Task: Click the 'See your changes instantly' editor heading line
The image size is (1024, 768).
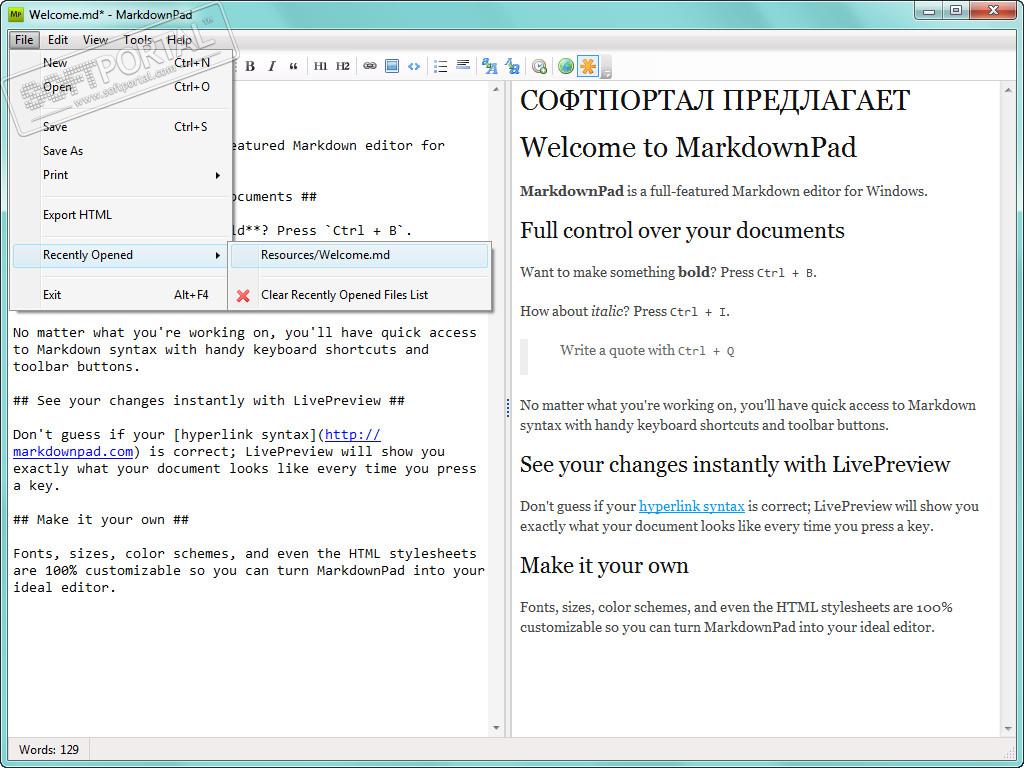Action: [x=209, y=401]
